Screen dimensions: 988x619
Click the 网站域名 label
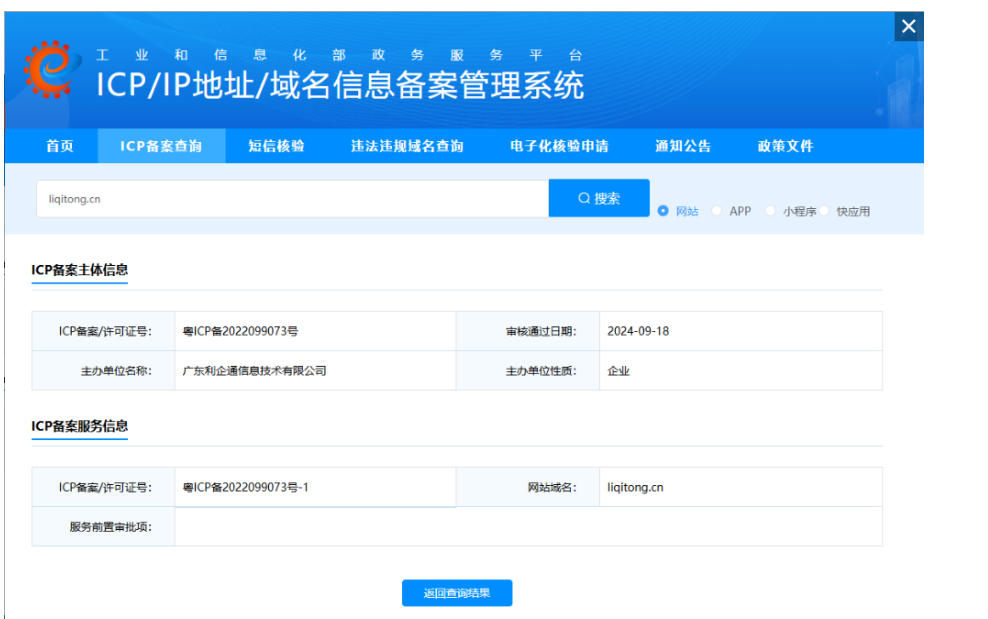(551, 487)
